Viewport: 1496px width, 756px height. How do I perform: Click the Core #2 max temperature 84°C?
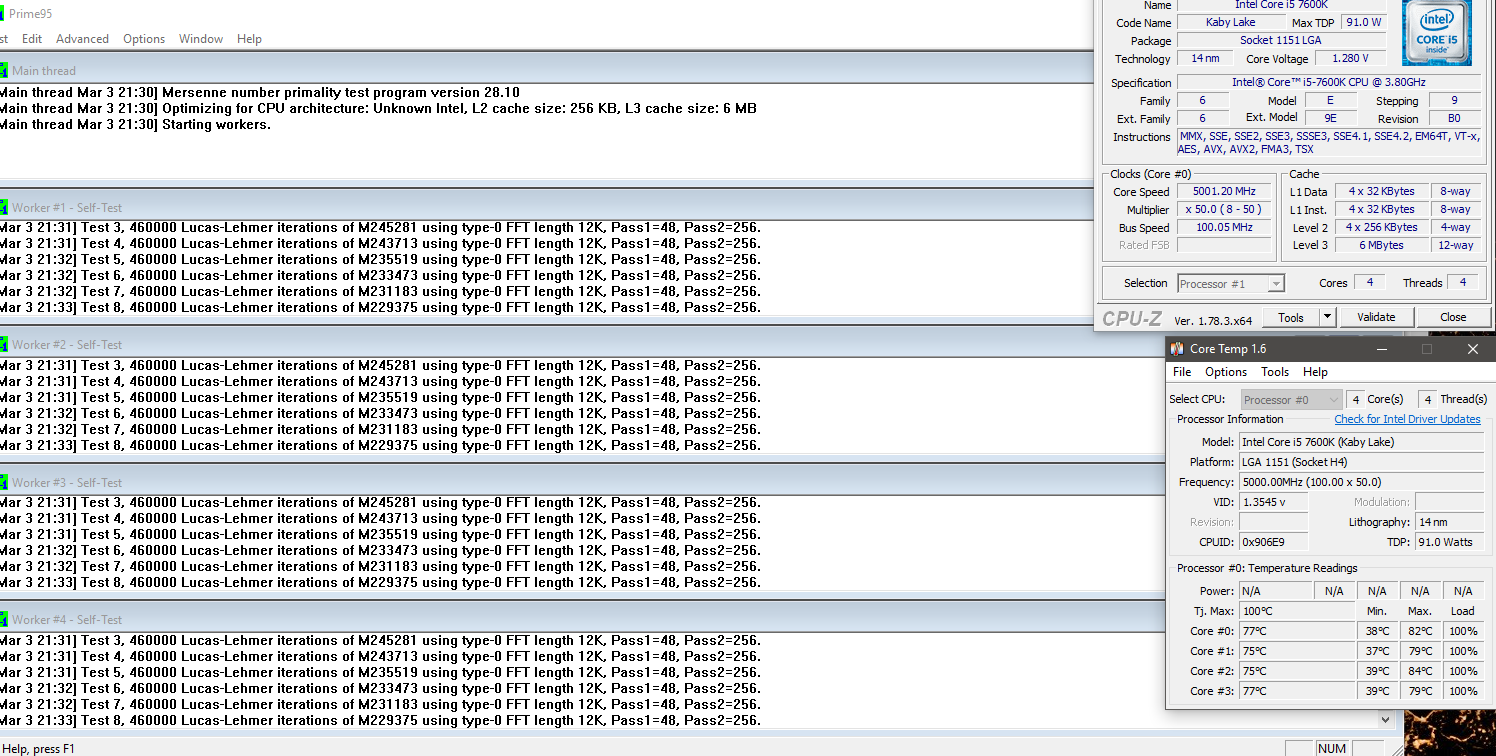[x=1420, y=671]
